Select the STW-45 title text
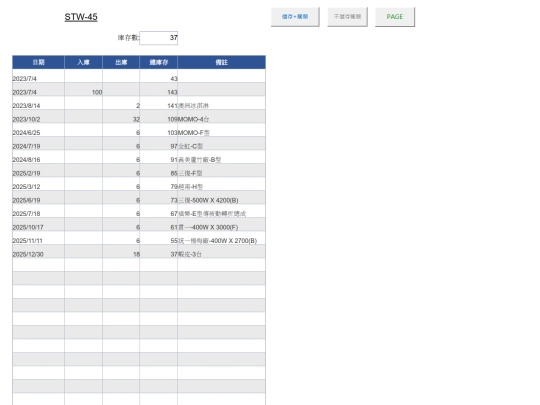 pos(81,17)
